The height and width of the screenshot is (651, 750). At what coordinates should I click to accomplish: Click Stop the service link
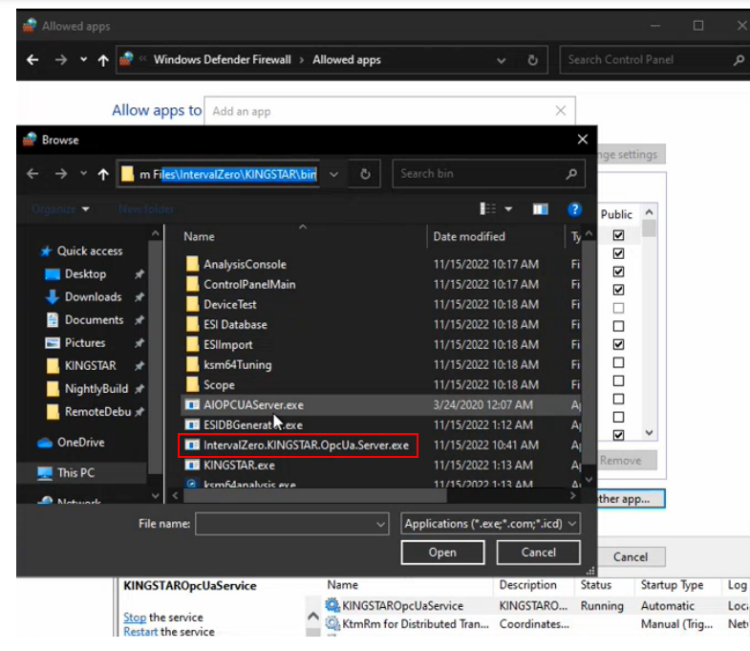pos(134,617)
